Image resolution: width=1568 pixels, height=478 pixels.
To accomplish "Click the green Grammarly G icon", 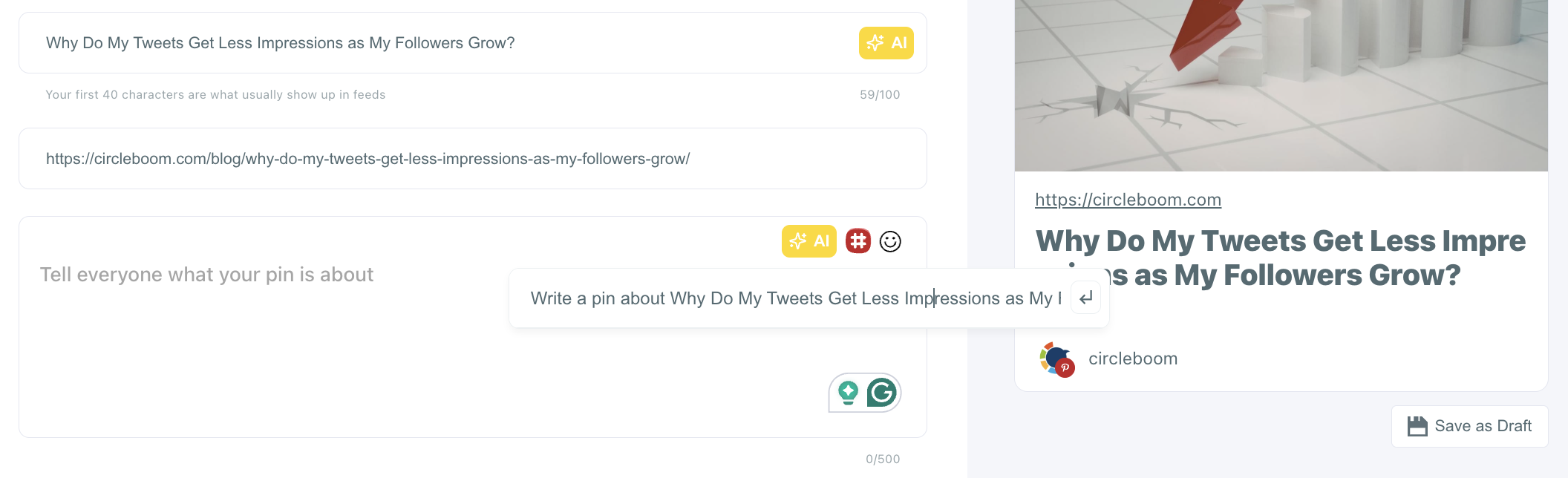I will tap(882, 393).
